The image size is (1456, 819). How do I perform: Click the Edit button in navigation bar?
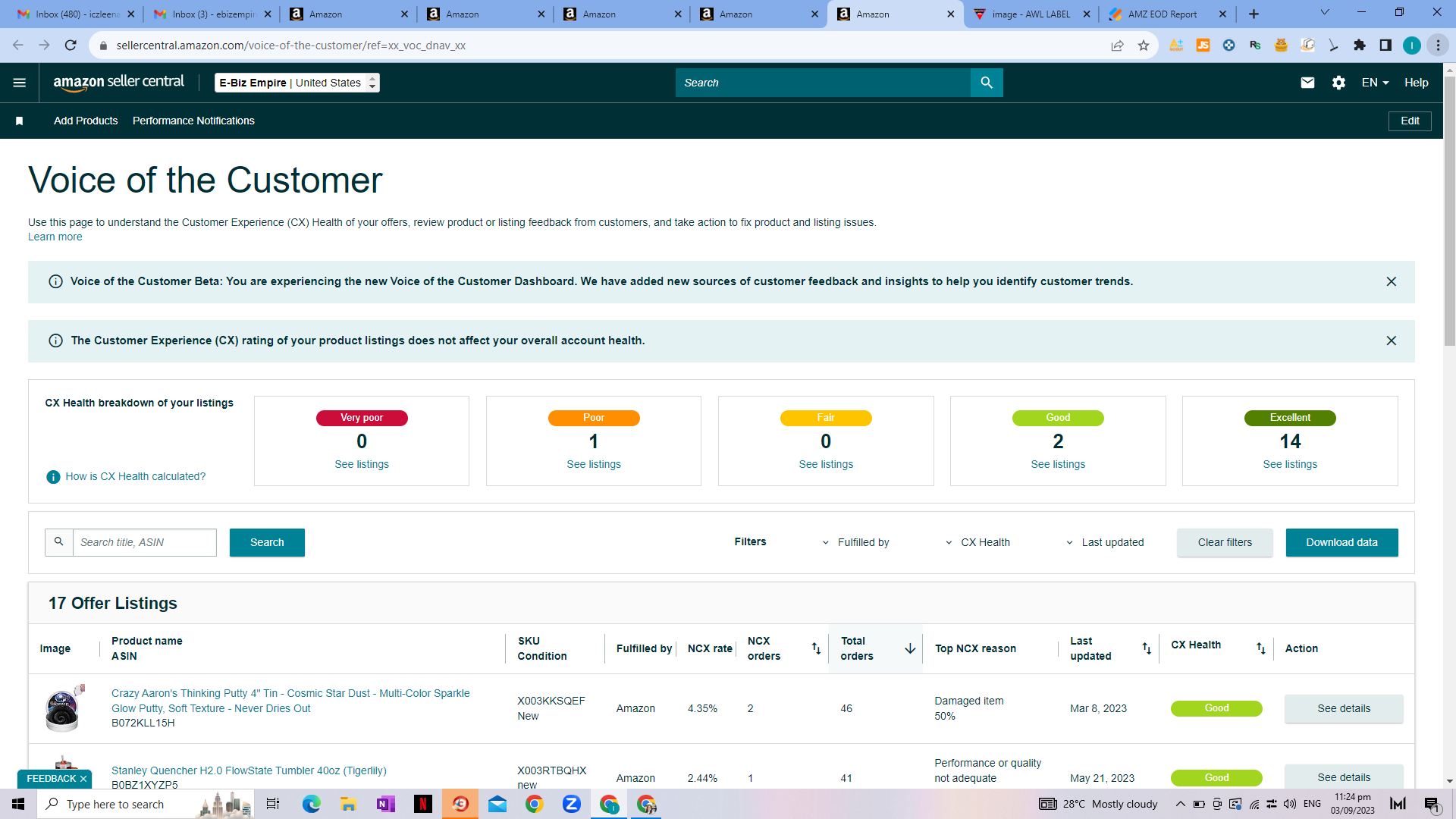coord(1410,121)
